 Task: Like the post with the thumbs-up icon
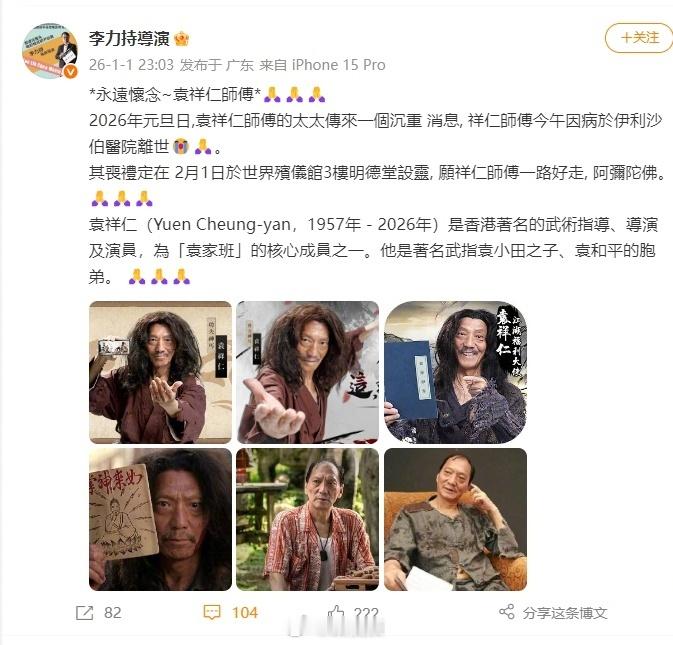336,612
